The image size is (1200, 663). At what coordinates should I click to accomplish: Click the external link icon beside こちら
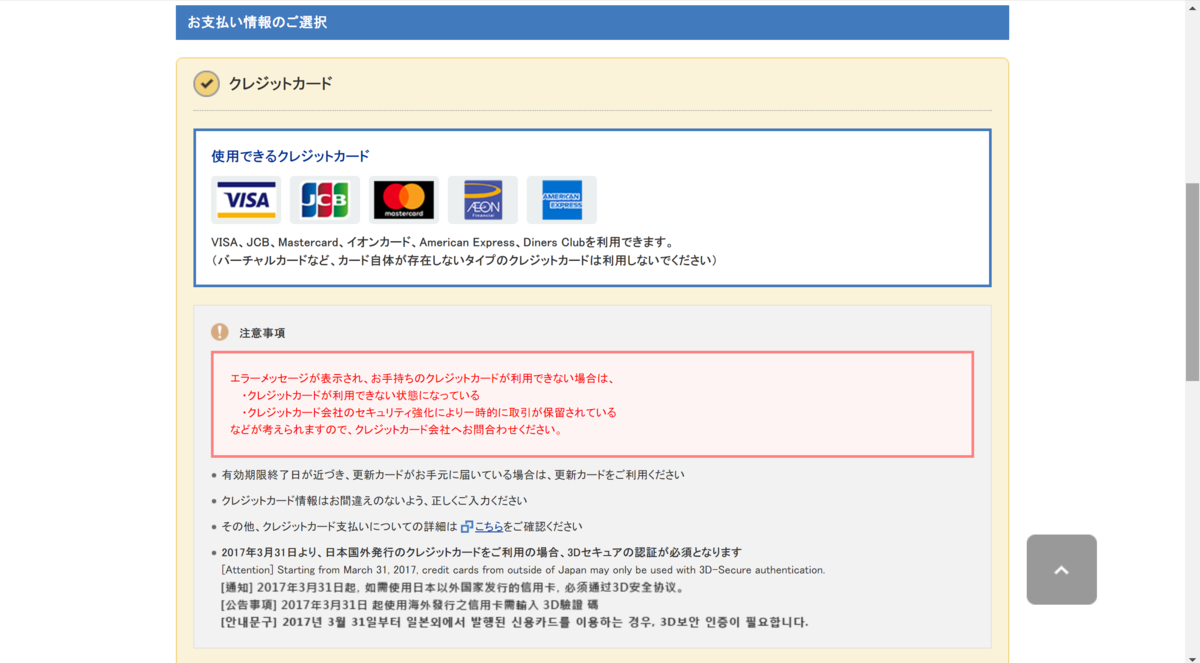[467, 526]
